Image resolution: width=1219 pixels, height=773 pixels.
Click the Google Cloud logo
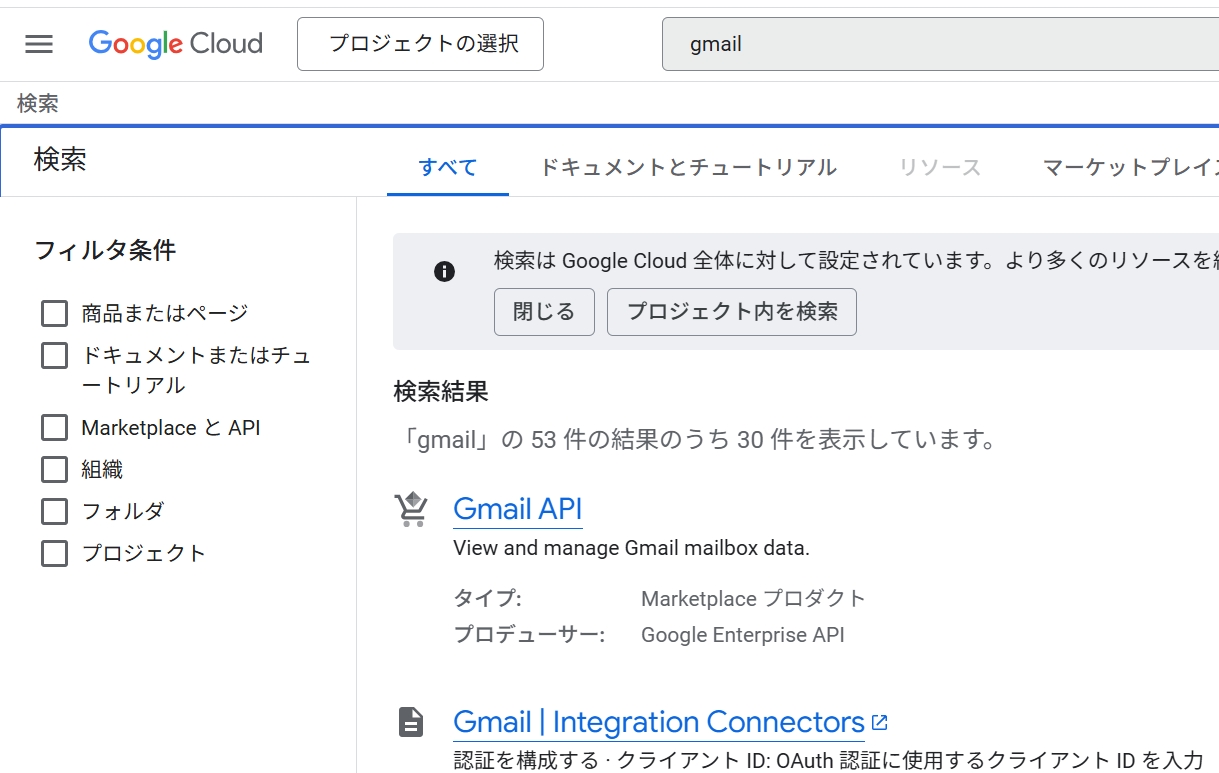(175, 44)
